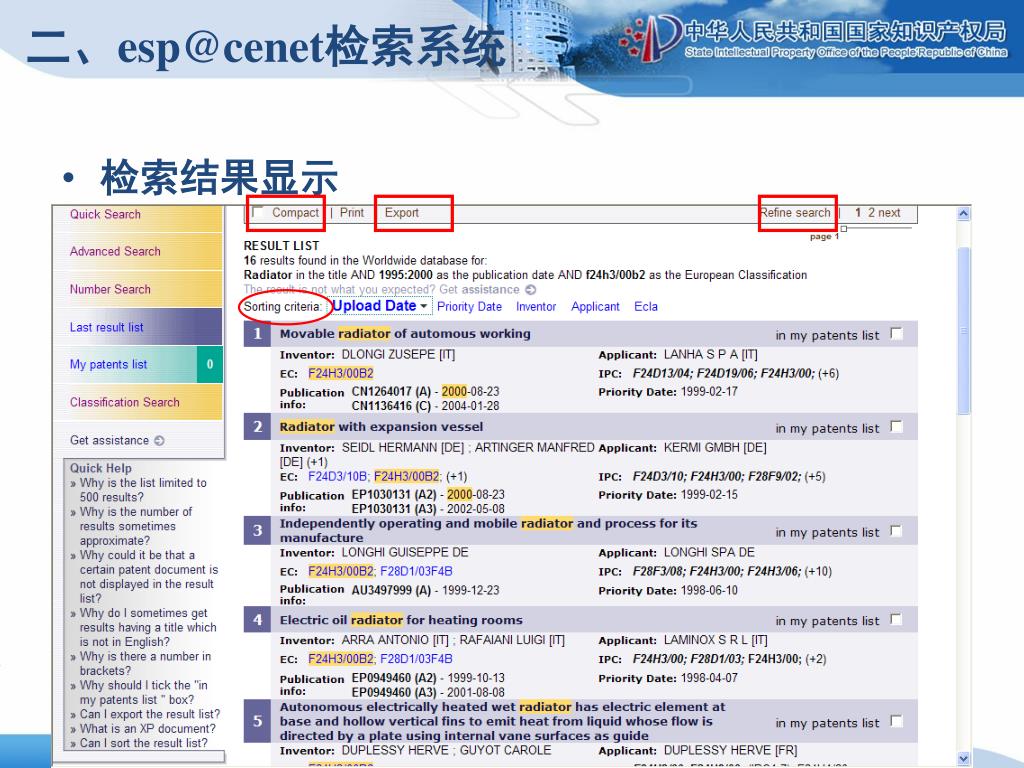Click publication number EP0949460 (A2)

(394, 679)
